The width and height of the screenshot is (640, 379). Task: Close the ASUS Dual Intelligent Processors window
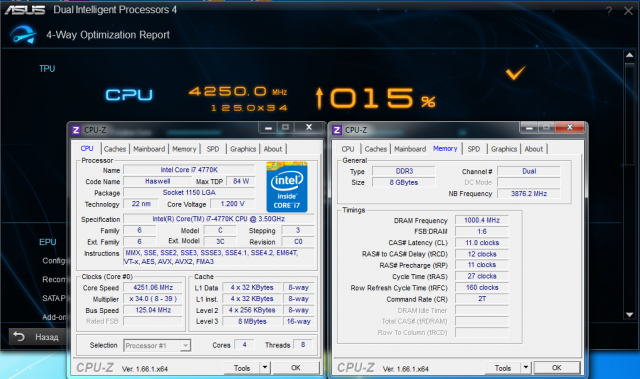coord(628,11)
